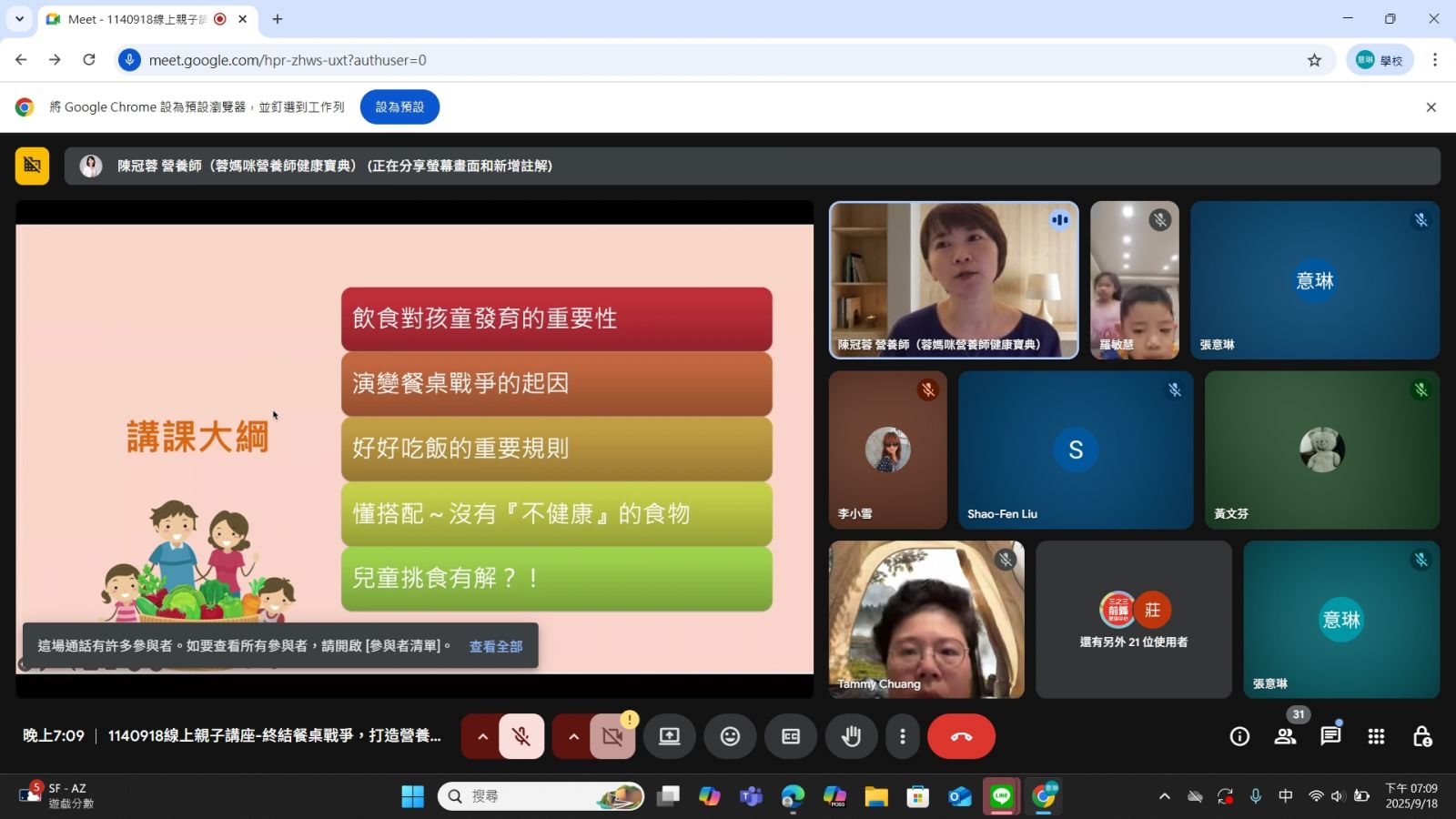The image size is (1456, 819).
Task: Click the 設為預設 button
Action: tap(399, 106)
